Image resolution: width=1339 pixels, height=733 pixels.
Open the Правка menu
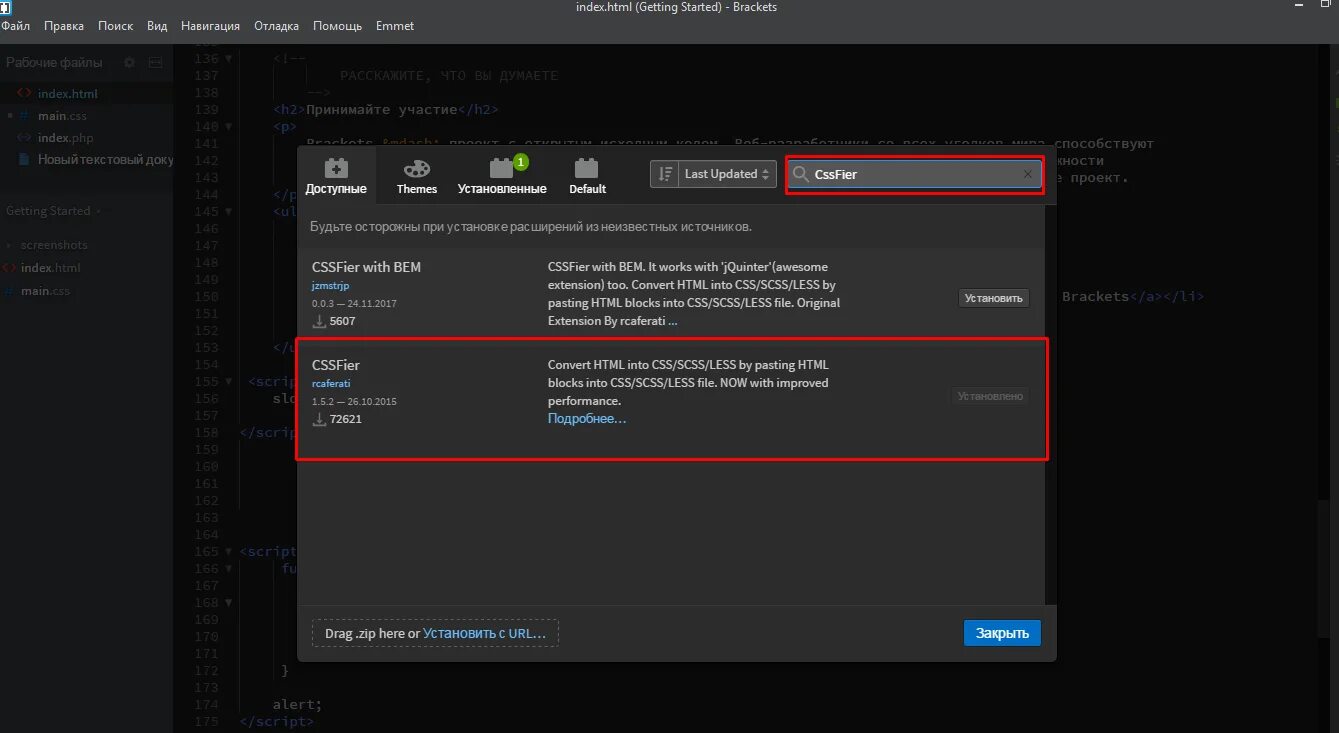(x=64, y=26)
